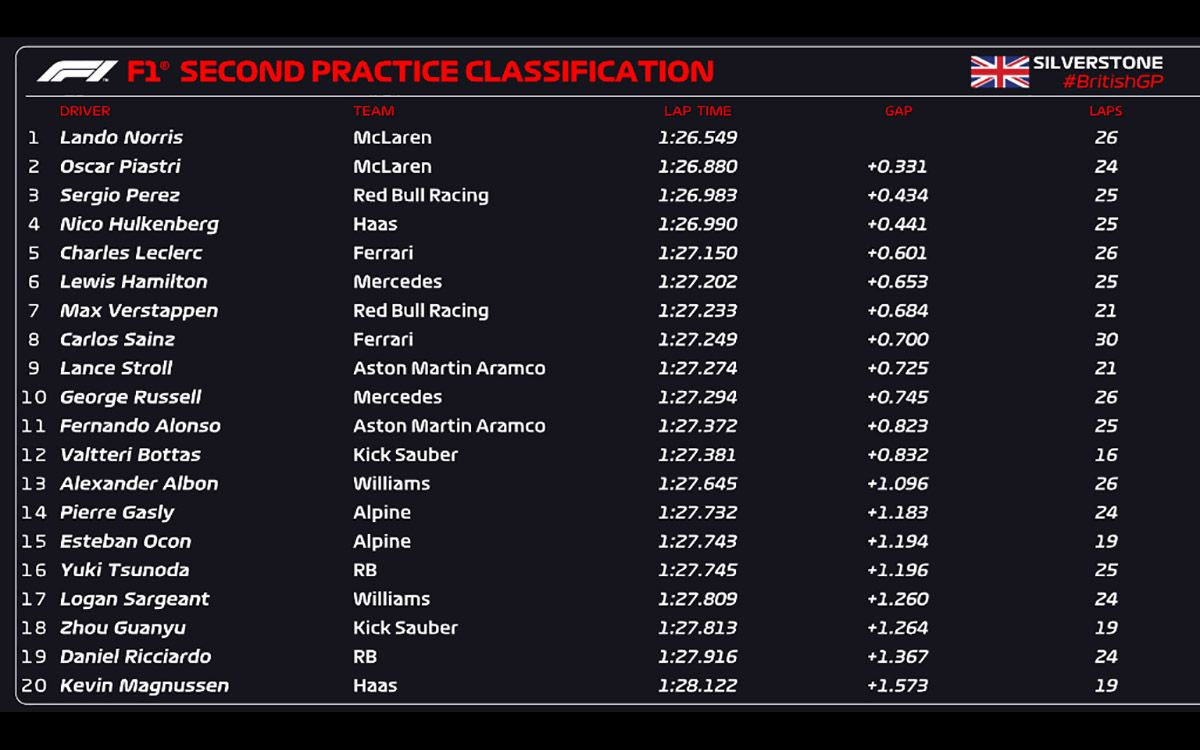Click Kevin Magnussen's name
The image size is (1200, 750).
pos(144,686)
